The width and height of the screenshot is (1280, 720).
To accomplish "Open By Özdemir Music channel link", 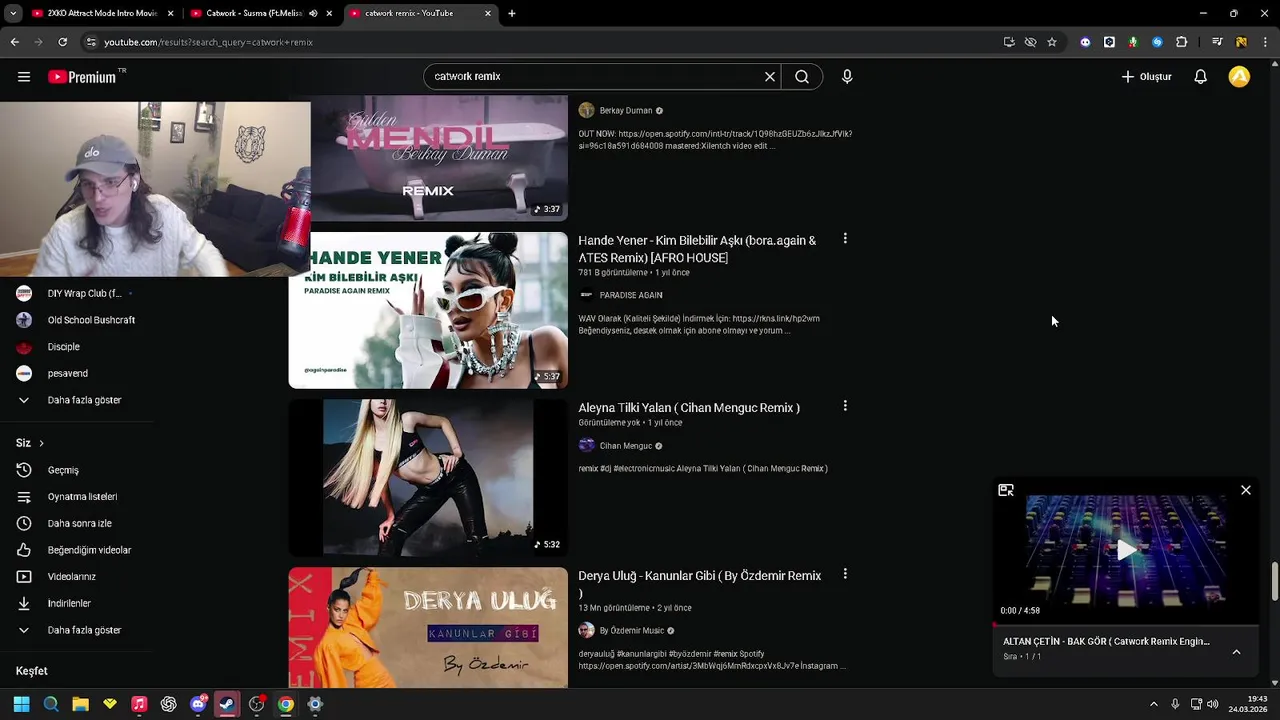I will (x=631, y=631).
